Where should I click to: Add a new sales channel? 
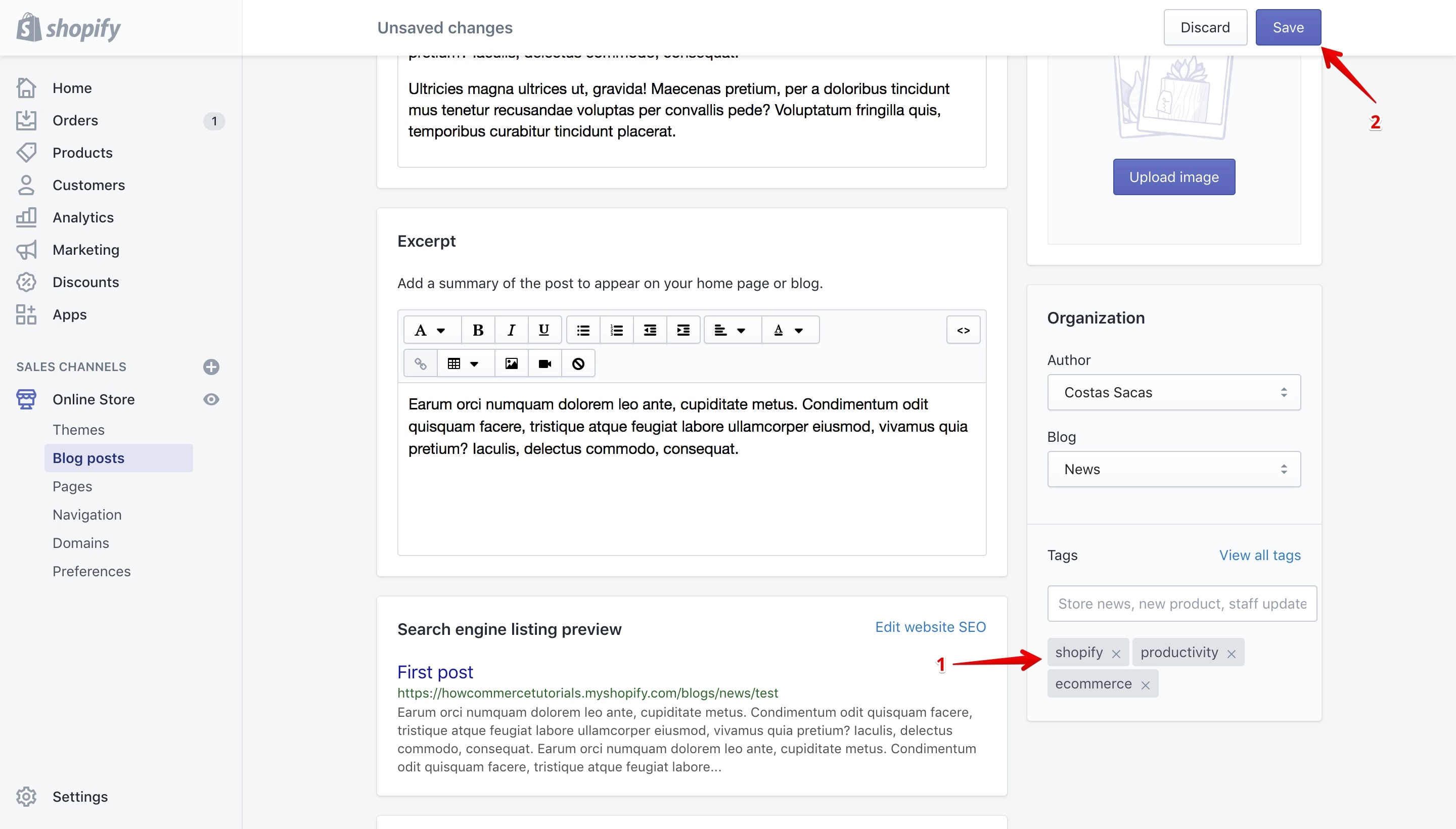(x=211, y=366)
